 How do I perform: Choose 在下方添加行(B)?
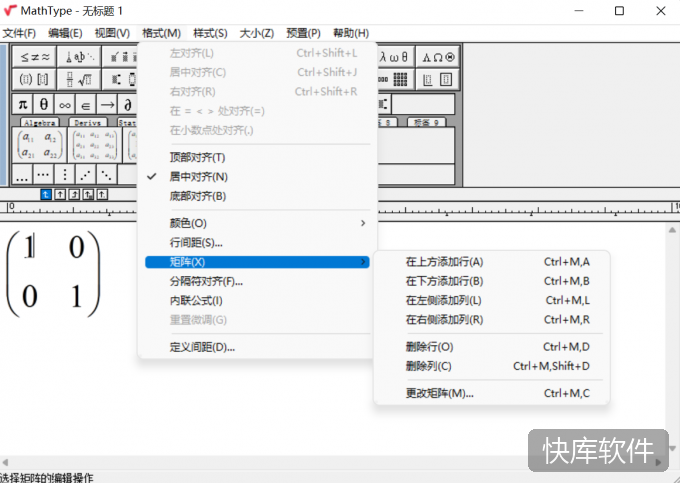(x=492, y=281)
